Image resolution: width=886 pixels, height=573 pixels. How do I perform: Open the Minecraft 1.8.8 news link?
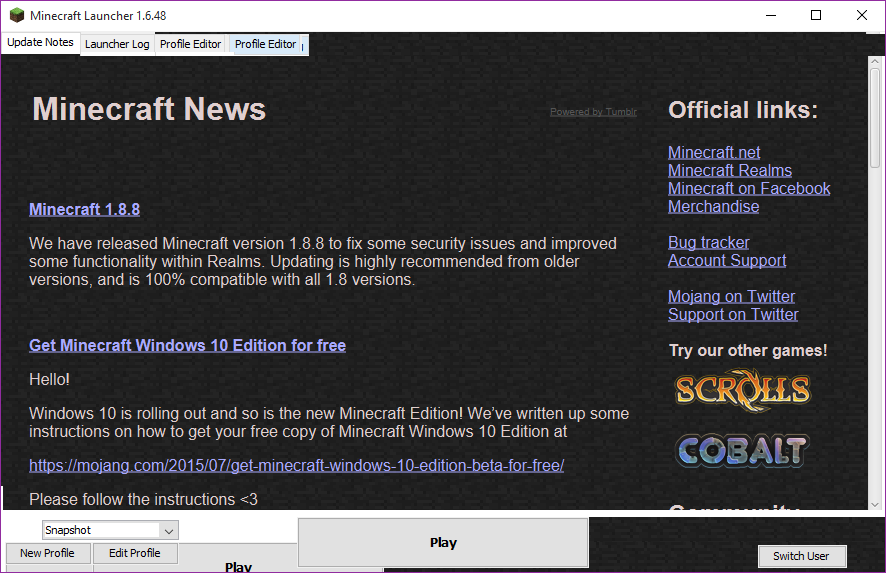(x=84, y=210)
